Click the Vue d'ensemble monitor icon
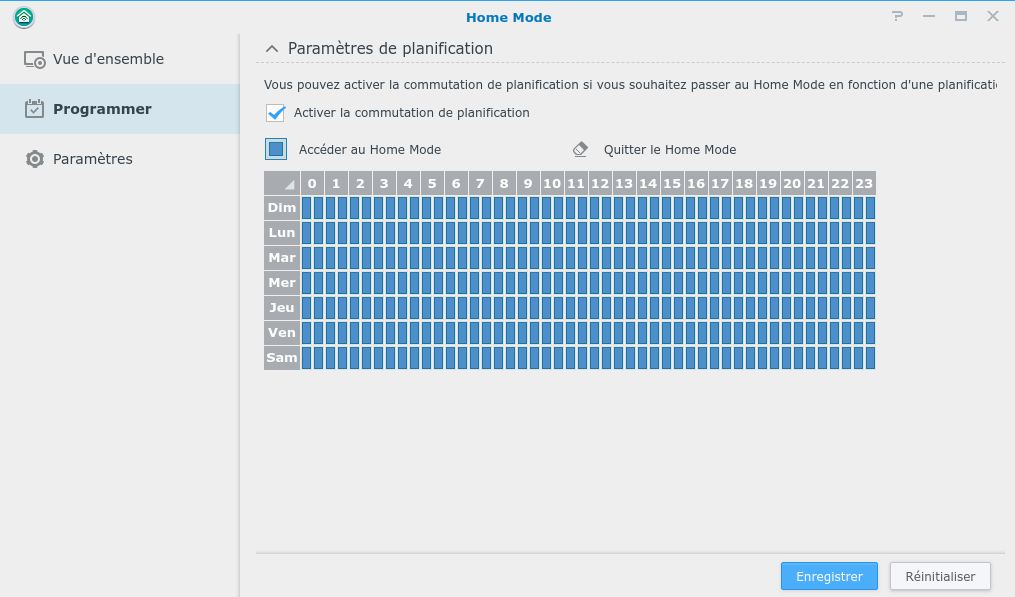The height and width of the screenshot is (597, 1015). pyautogui.click(x=35, y=60)
